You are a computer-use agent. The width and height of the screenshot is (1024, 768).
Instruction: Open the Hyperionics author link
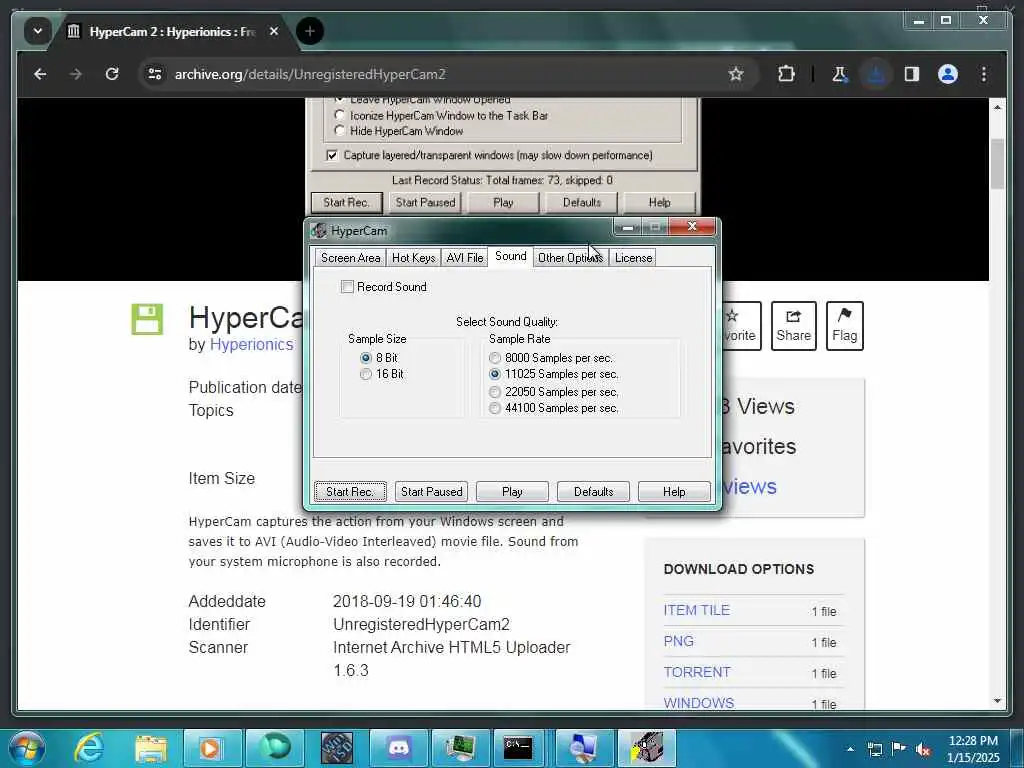(x=251, y=344)
